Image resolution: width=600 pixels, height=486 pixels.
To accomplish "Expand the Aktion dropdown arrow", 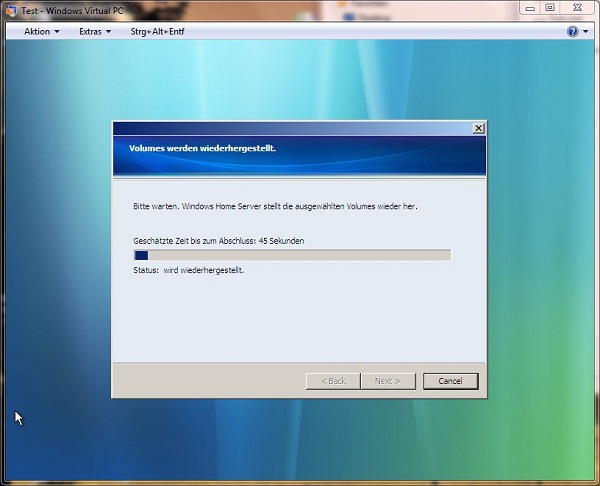I will 57,32.
